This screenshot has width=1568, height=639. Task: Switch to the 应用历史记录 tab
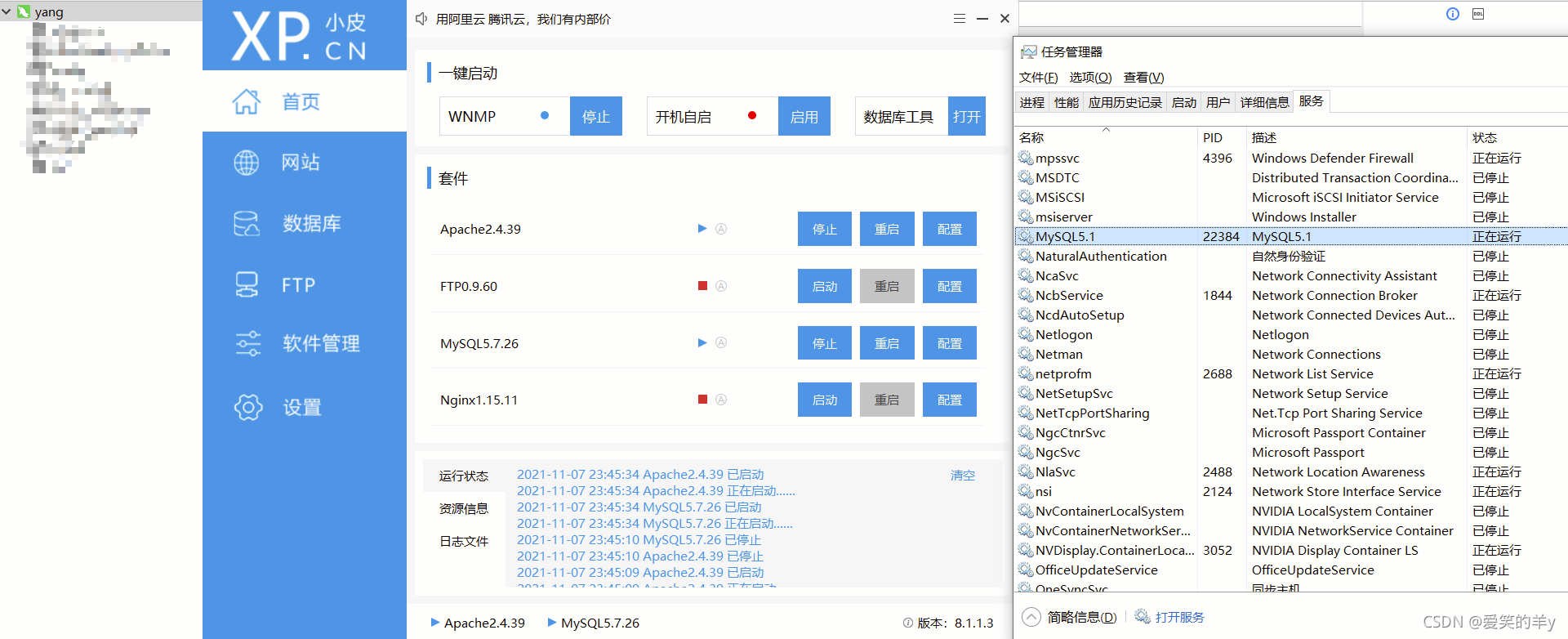click(1125, 102)
